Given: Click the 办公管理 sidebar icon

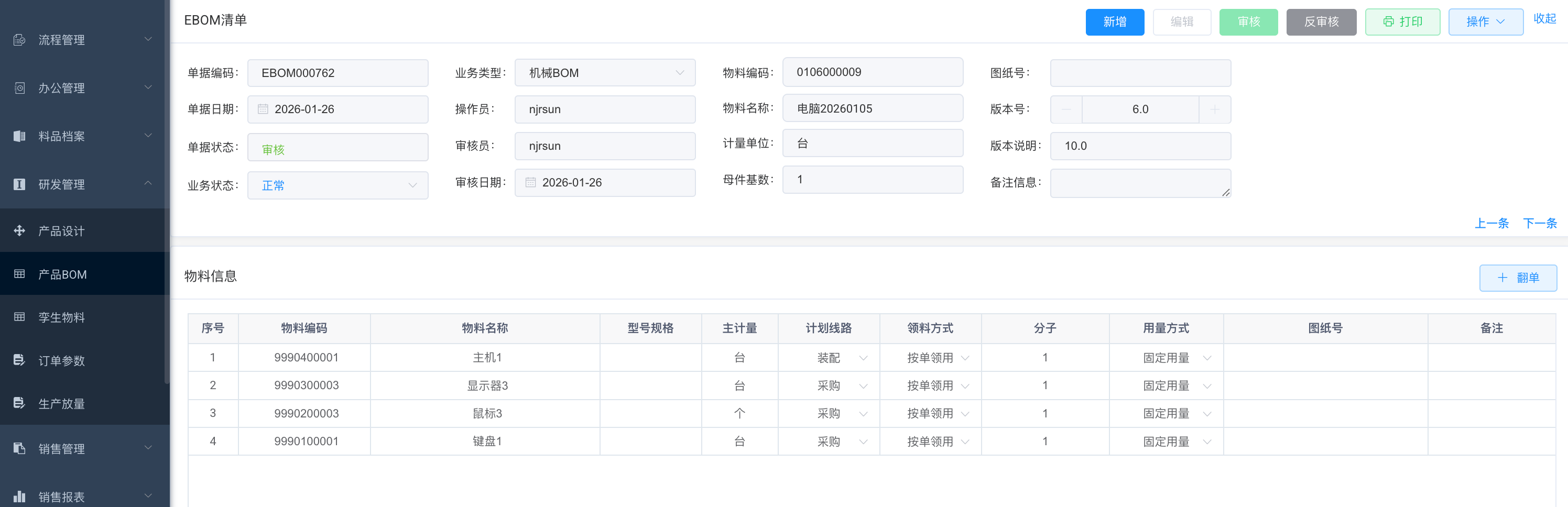Looking at the screenshot, I should pyautogui.click(x=19, y=88).
